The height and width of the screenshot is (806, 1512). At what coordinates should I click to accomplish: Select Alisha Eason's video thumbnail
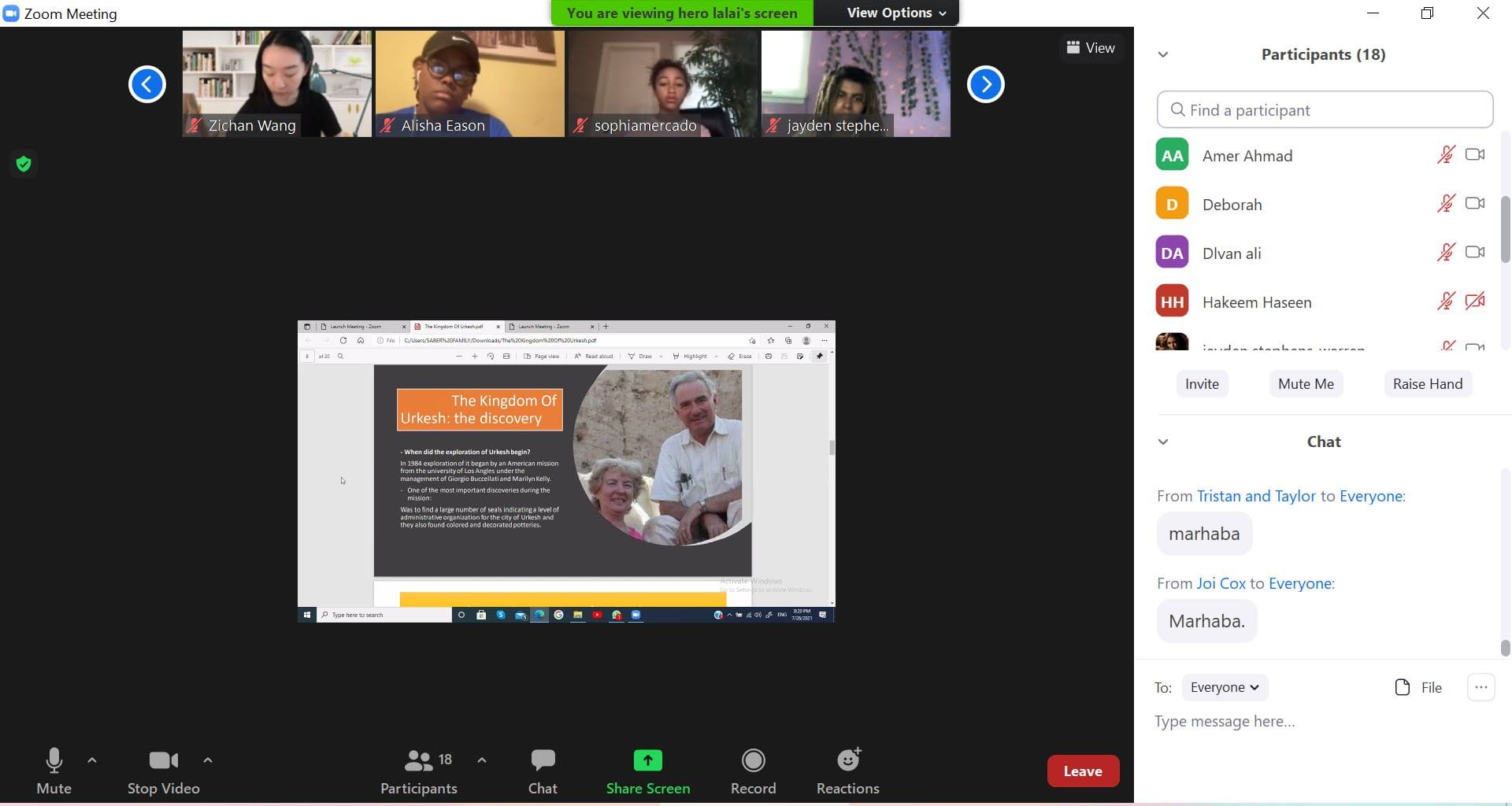pyautogui.click(x=470, y=83)
